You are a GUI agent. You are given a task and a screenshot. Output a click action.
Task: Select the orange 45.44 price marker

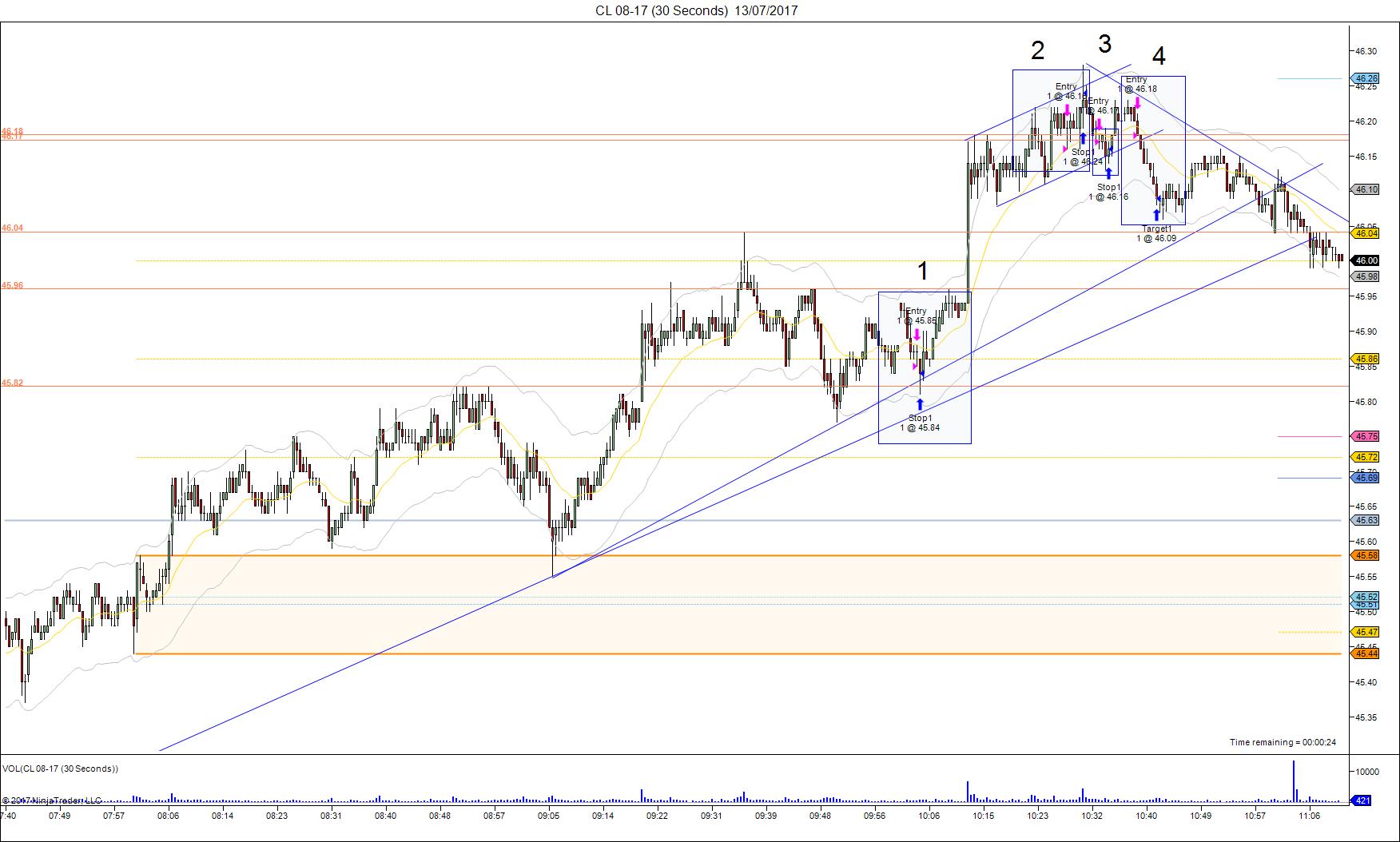[1366, 653]
